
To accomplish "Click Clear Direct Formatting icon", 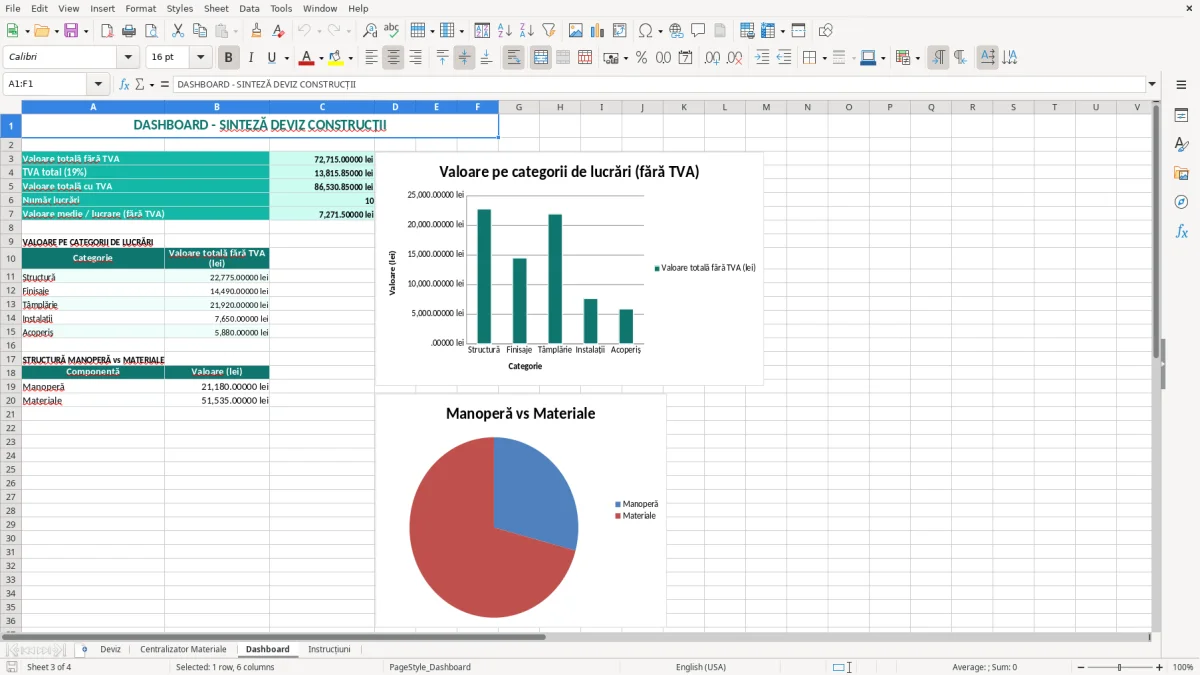I will pyautogui.click(x=279, y=31).
